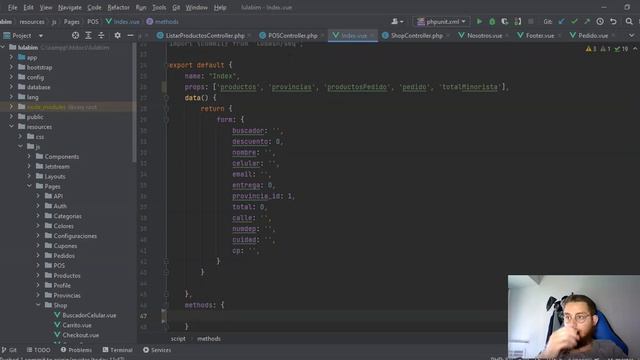Collapse the Pages folder
The height and width of the screenshot is (360, 640).
(x=29, y=186)
